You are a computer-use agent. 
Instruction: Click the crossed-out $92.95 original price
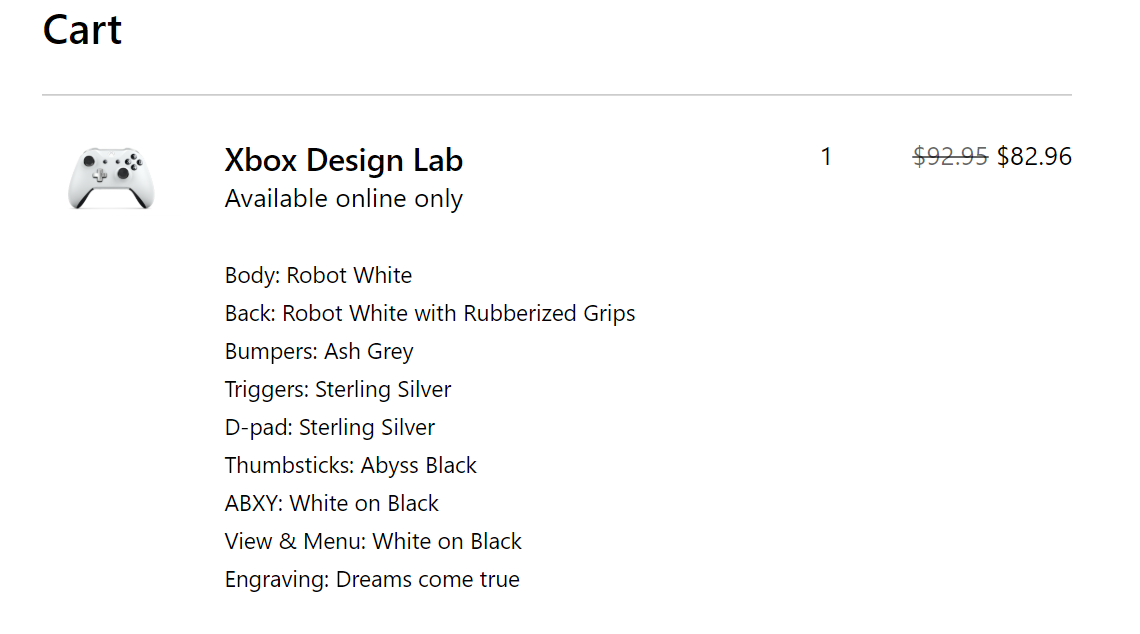tap(950, 156)
